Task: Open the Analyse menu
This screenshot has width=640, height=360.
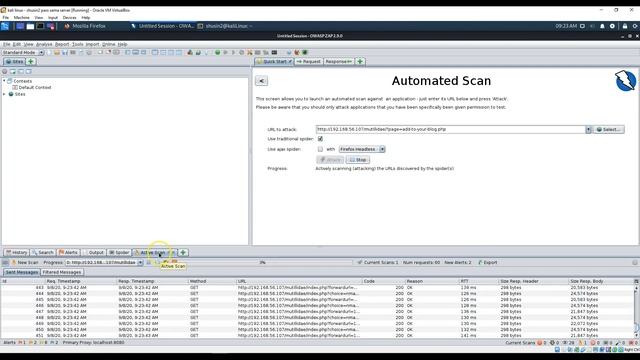Action: 44,44
